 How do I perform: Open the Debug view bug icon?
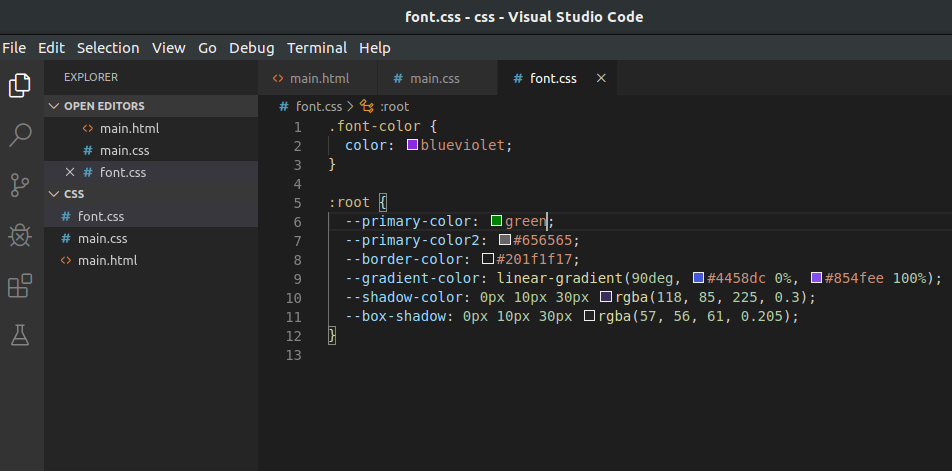(20, 236)
